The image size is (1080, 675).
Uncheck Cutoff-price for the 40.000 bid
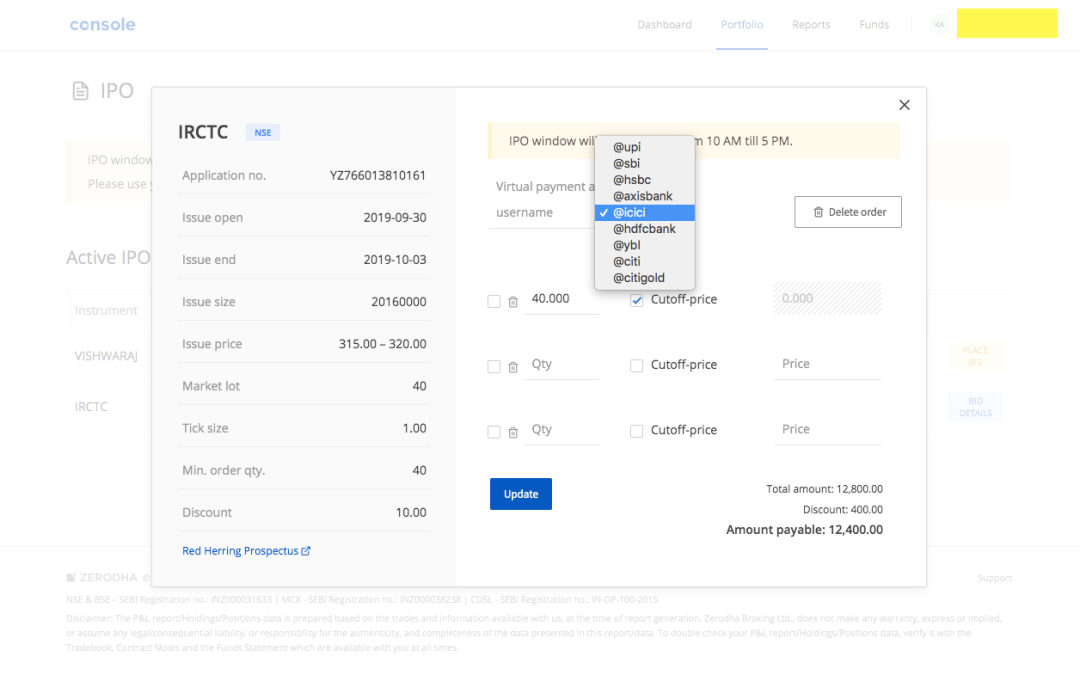click(636, 300)
